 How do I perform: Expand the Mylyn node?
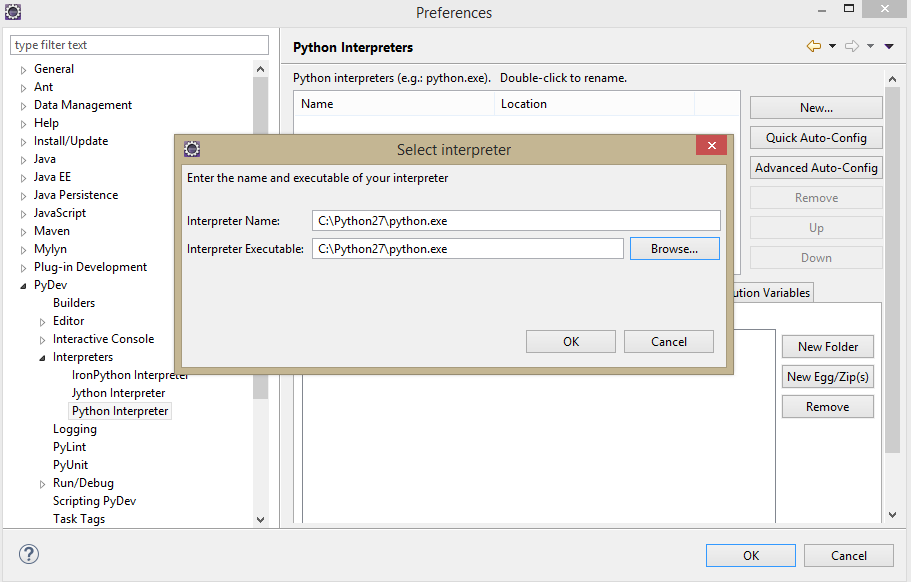tap(23, 250)
